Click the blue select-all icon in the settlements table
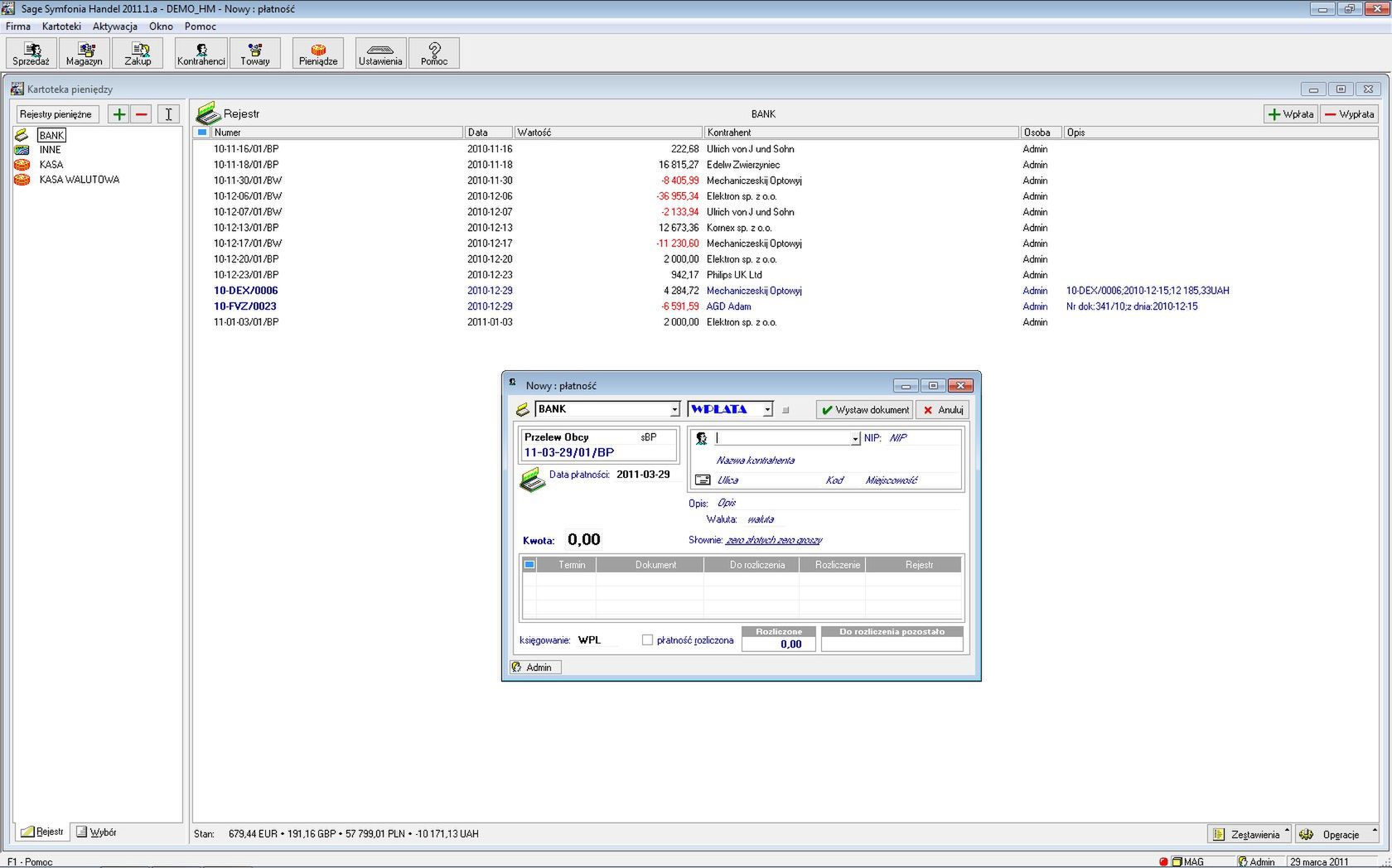 pyautogui.click(x=529, y=565)
